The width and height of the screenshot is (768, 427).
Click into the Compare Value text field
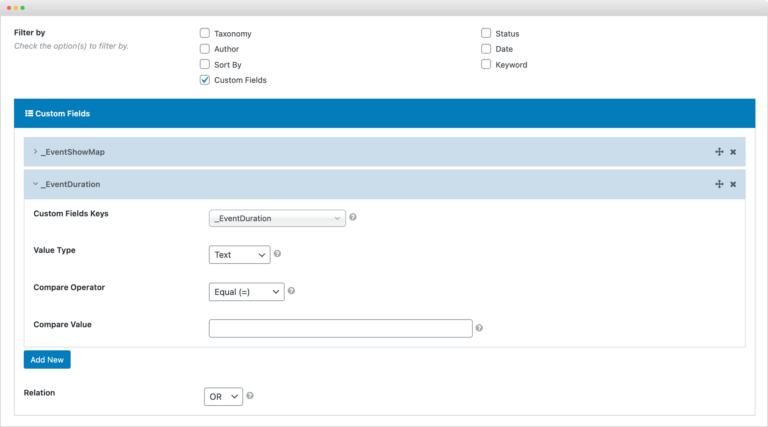point(340,328)
